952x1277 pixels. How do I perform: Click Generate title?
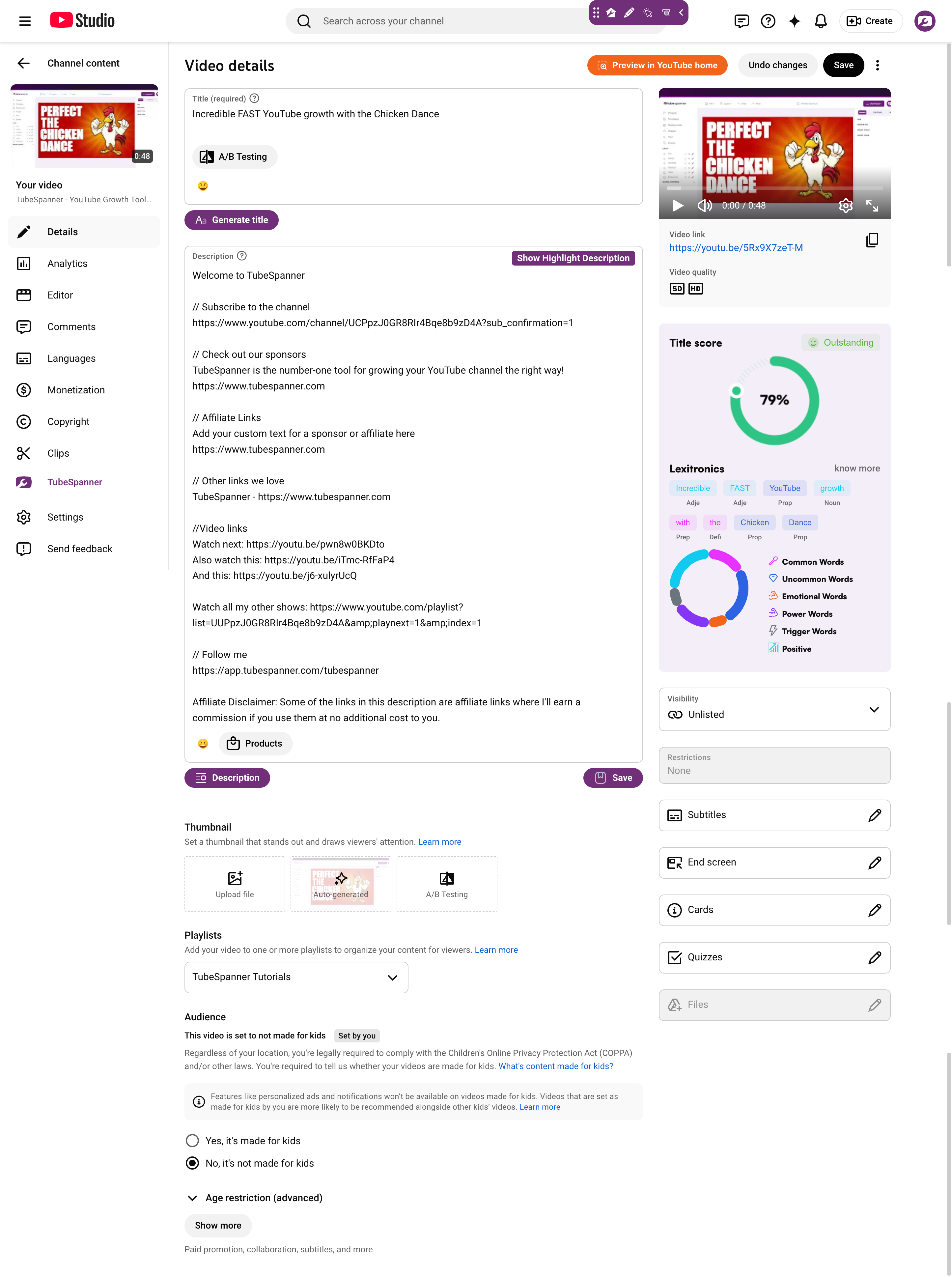pos(231,220)
